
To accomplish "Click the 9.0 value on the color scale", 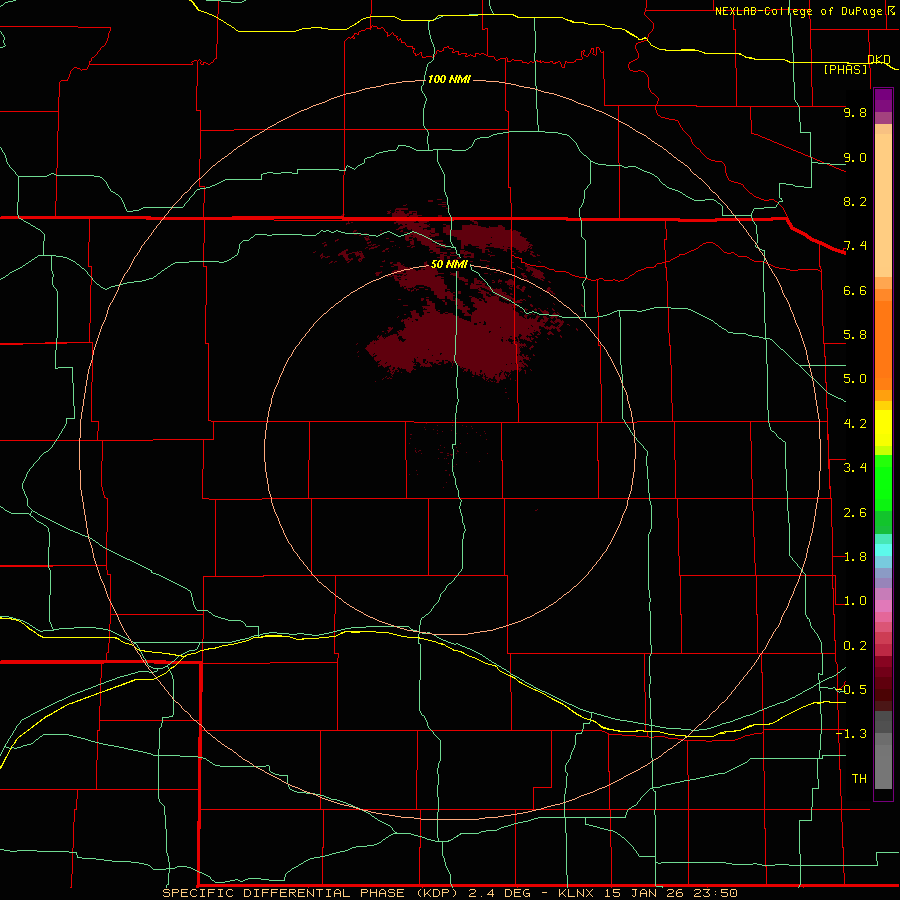I will [x=855, y=158].
